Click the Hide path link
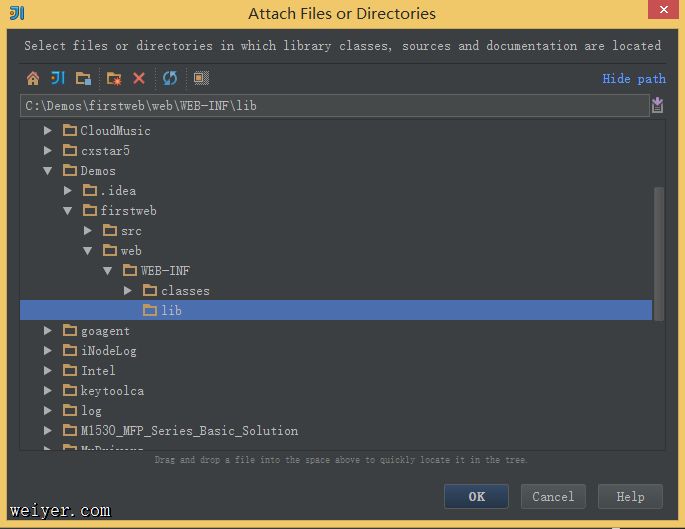Screen dimensions: 685x529 click(634, 79)
